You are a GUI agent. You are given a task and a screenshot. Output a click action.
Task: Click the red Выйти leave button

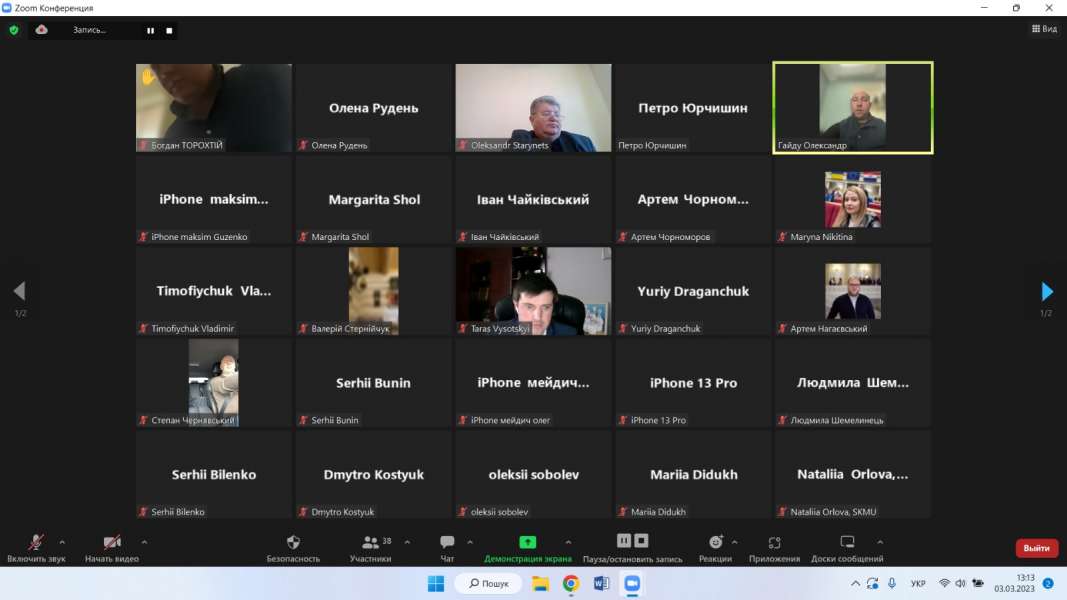coord(1036,548)
